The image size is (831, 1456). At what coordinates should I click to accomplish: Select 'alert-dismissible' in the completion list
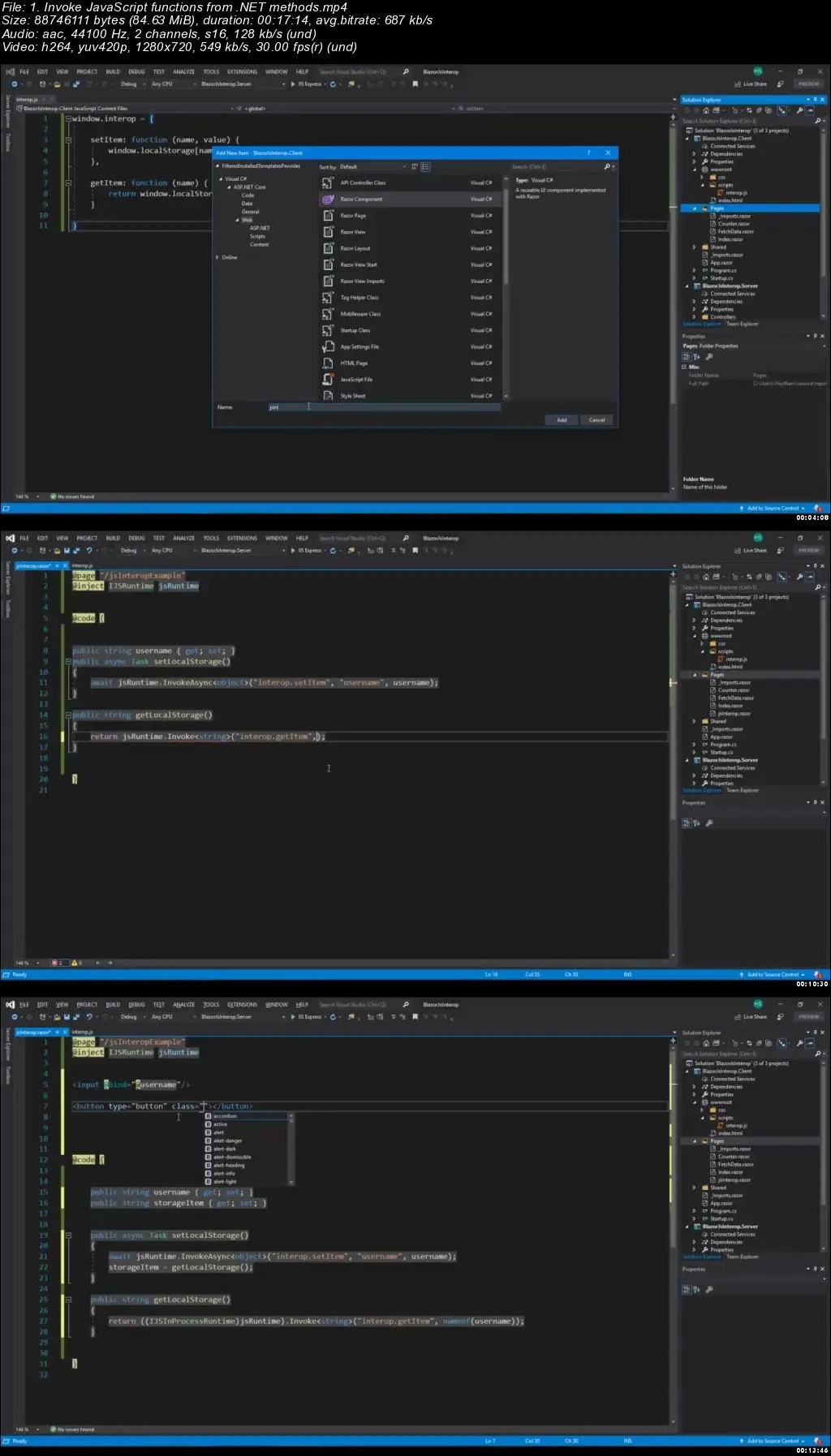[x=247, y=1157]
